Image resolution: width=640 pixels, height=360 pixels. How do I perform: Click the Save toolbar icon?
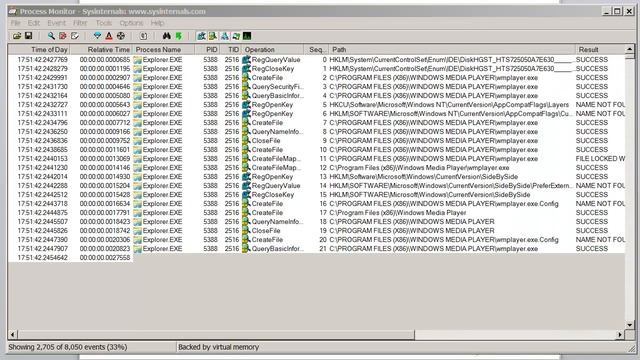click(28, 36)
